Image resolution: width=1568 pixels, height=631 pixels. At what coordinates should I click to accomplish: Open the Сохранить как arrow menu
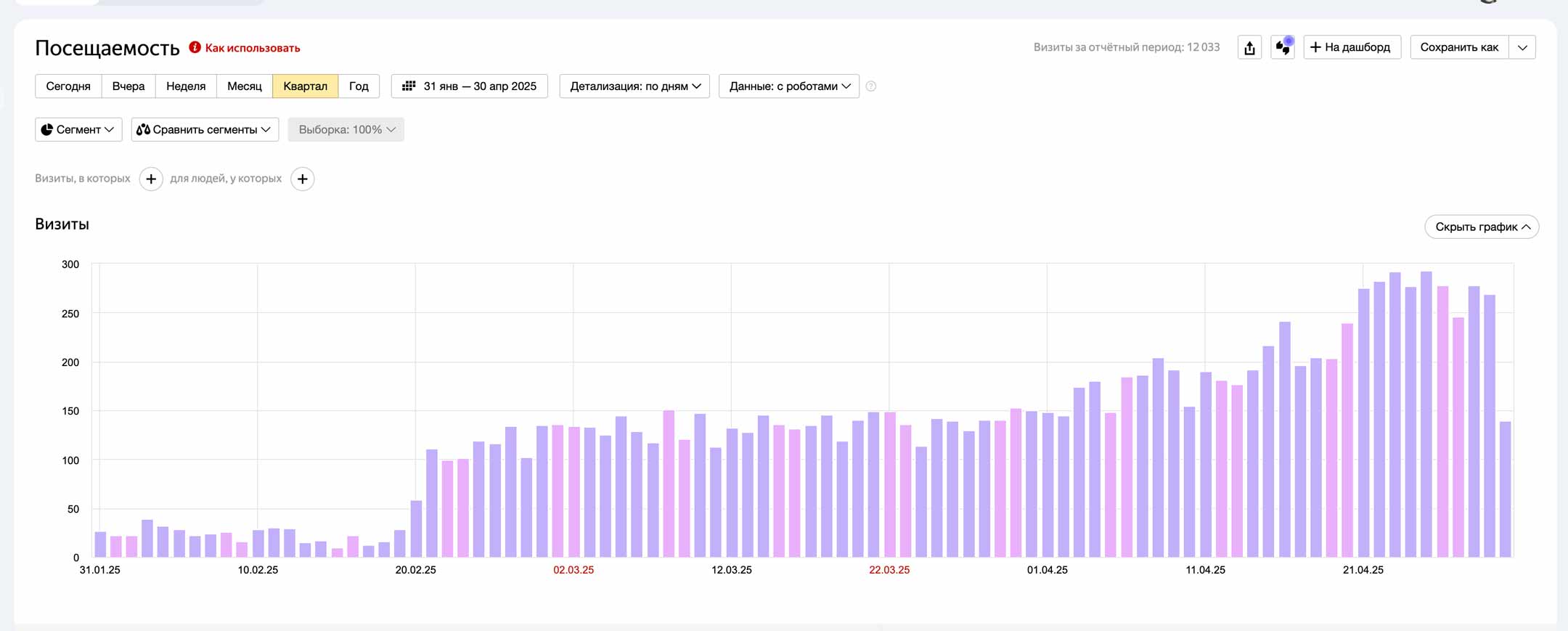coord(1522,48)
